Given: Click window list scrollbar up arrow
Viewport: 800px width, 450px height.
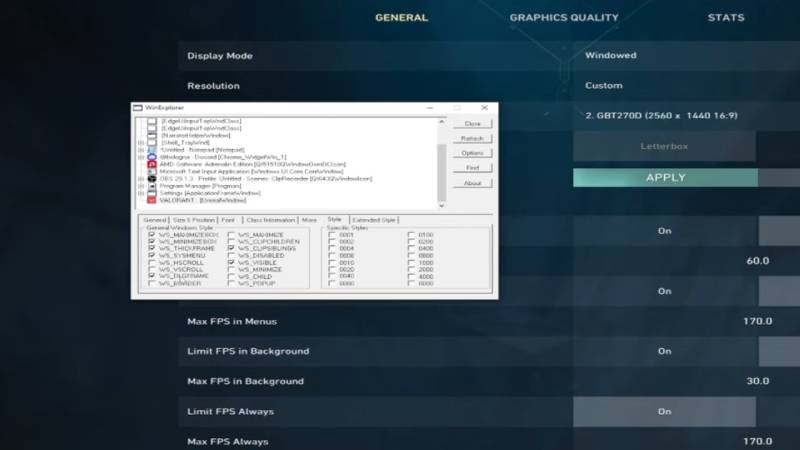Looking at the screenshot, I should click(x=442, y=122).
